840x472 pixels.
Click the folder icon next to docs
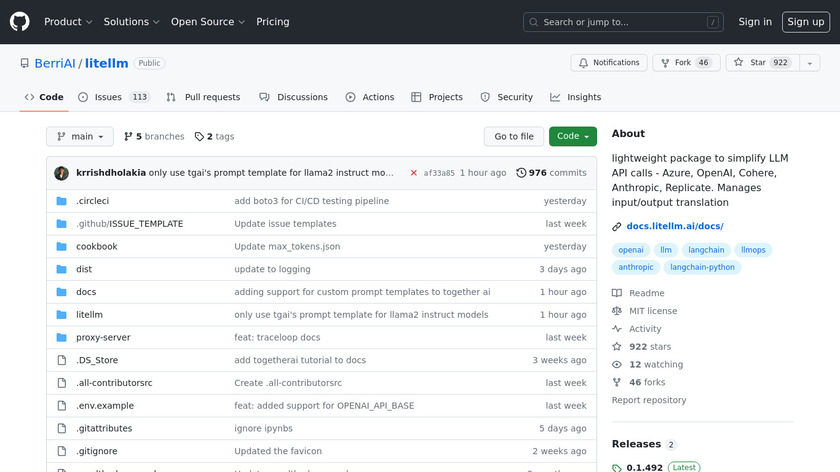(x=62, y=292)
